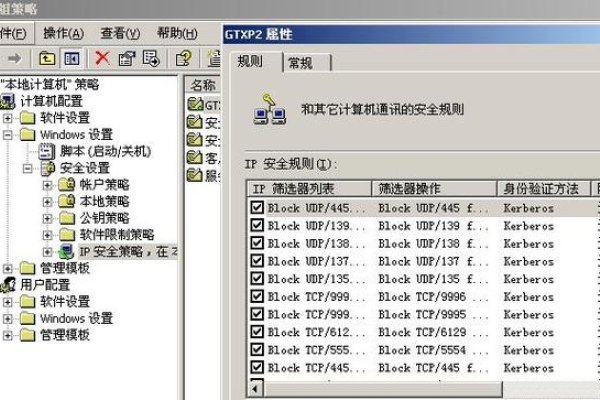Screen dimensions: 600x400
Task: Click the IP 安全策略 node icon
Action: pyautogui.click(x=66, y=251)
